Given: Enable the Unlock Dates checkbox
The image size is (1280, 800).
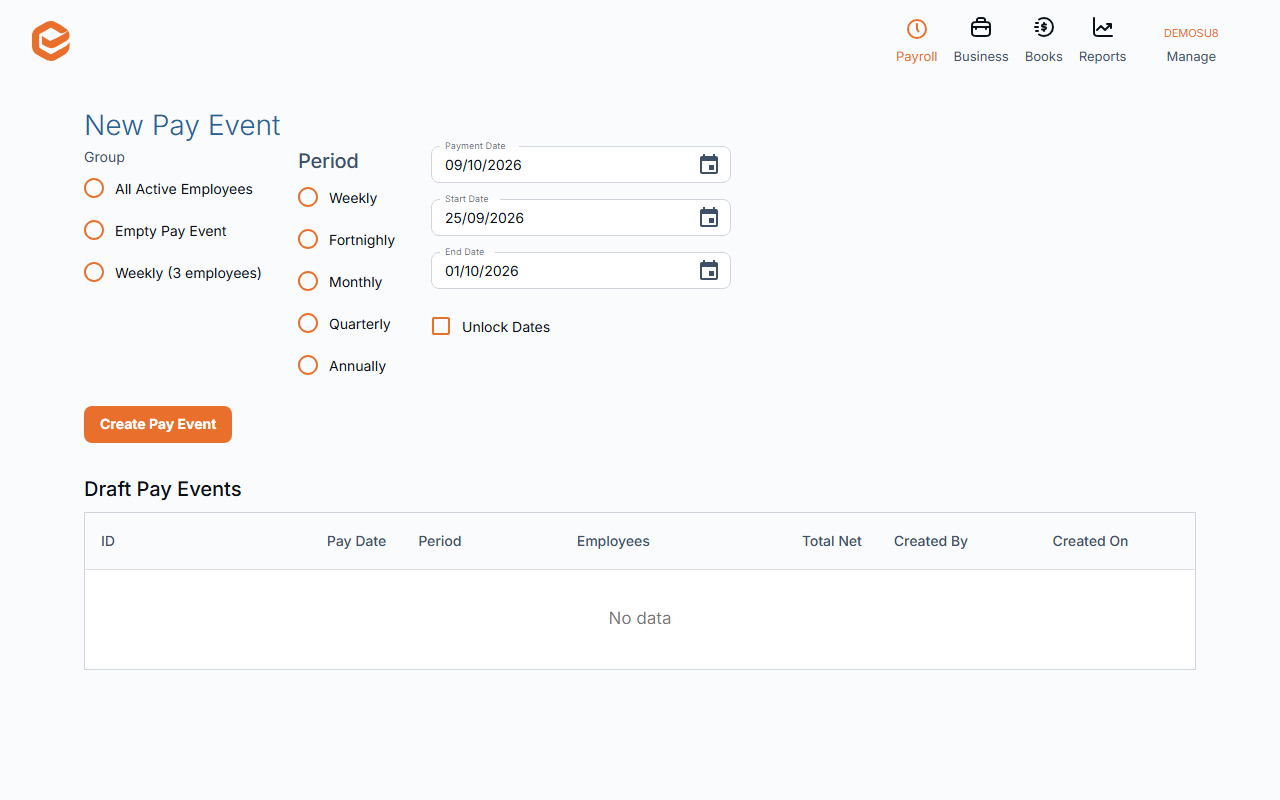Looking at the screenshot, I should (441, 326).
